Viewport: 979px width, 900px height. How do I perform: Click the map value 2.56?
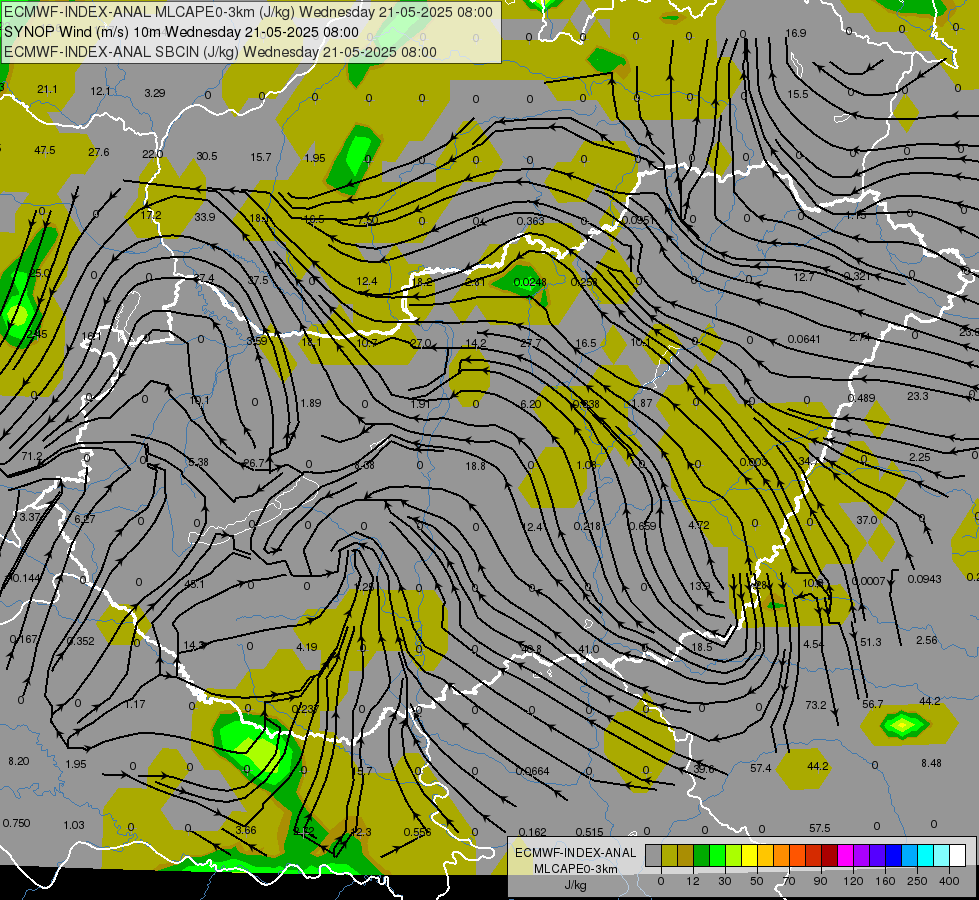click(927, 640)
